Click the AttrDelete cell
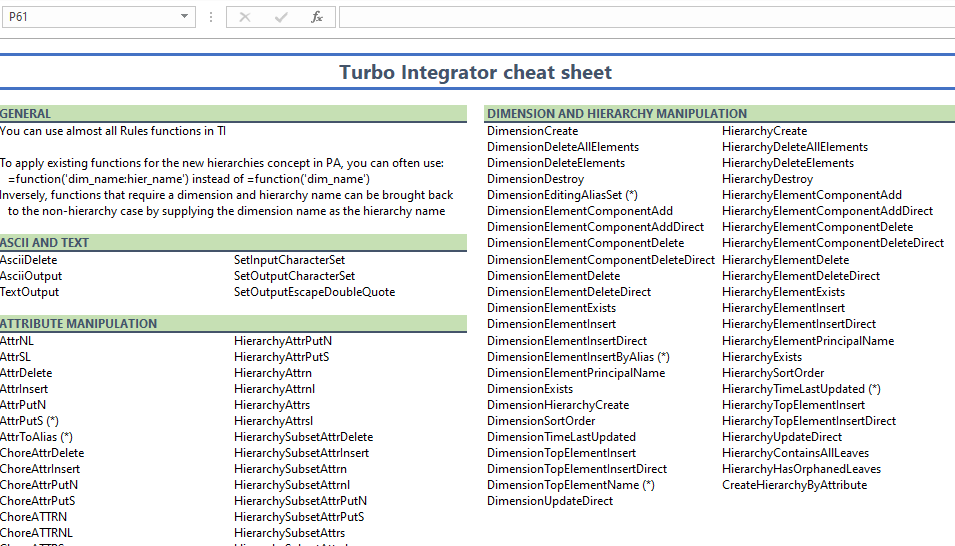 click(x=26, y=373)
